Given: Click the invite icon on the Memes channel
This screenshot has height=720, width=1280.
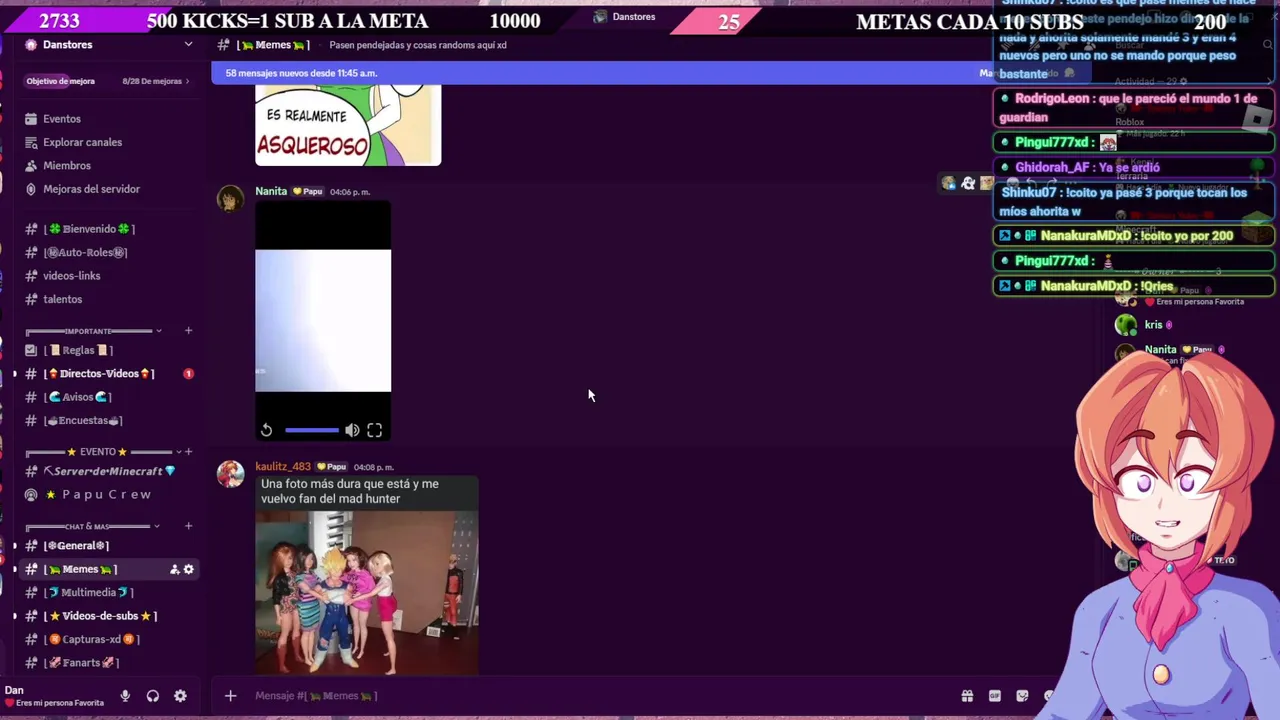Looking at the screenshot, I should coord(174,569).
